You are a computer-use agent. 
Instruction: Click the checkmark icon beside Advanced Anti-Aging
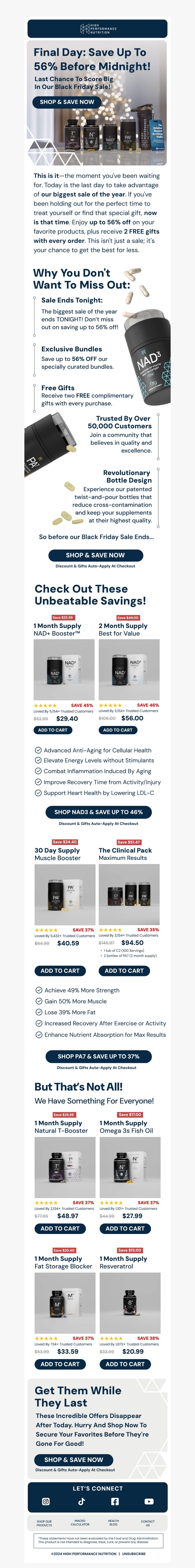38,750
